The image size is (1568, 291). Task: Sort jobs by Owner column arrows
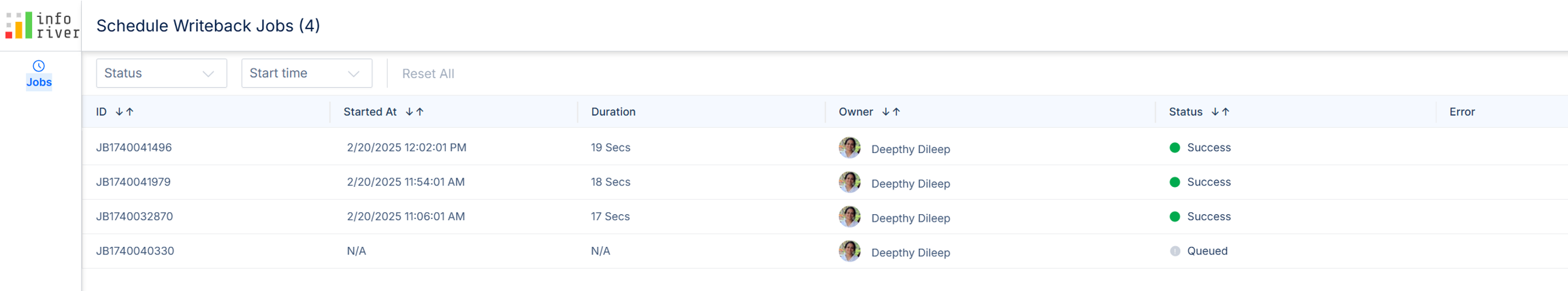click(x=891, y=112)
